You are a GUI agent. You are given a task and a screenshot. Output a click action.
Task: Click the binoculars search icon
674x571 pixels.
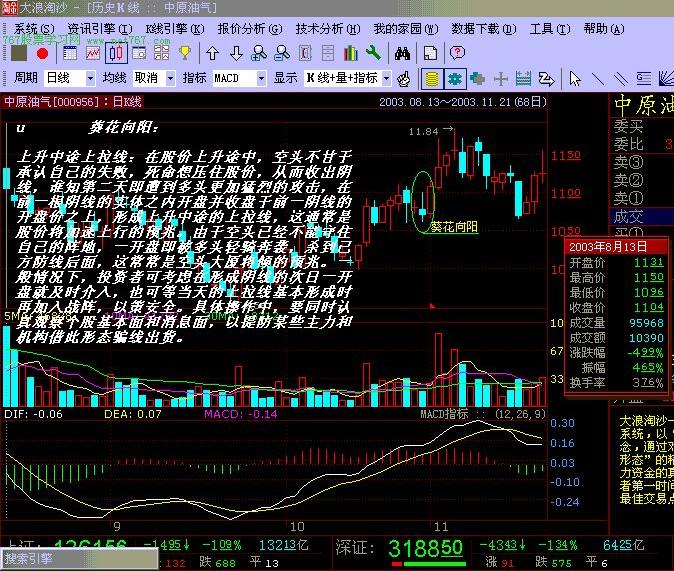[x=402, y=53]
